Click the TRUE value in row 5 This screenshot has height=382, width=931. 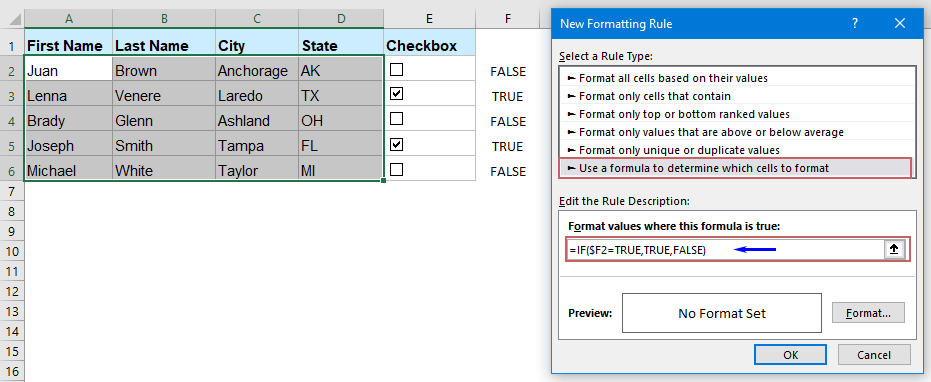508,146
